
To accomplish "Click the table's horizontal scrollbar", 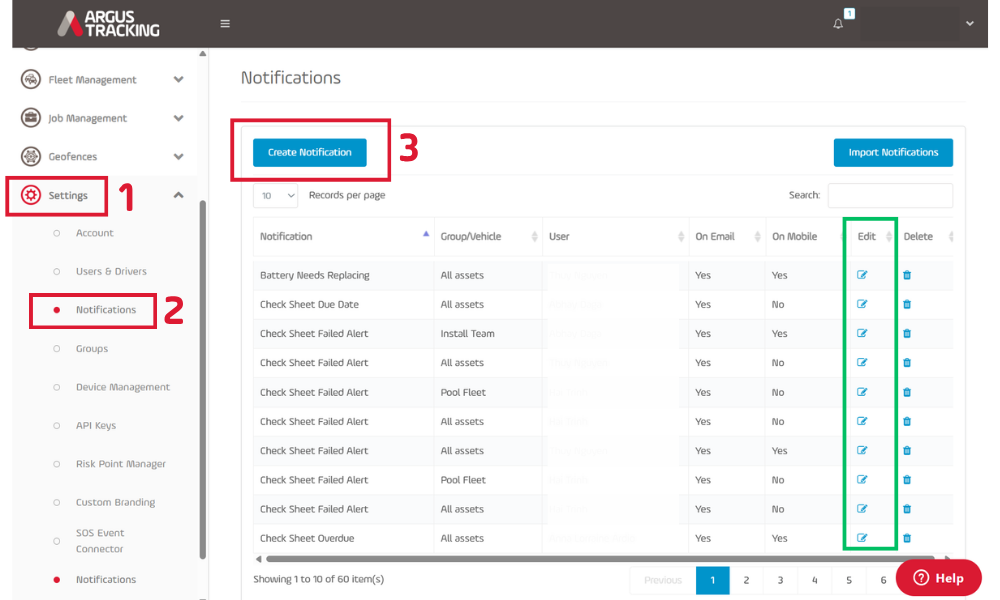I will (x=599, y=559).
